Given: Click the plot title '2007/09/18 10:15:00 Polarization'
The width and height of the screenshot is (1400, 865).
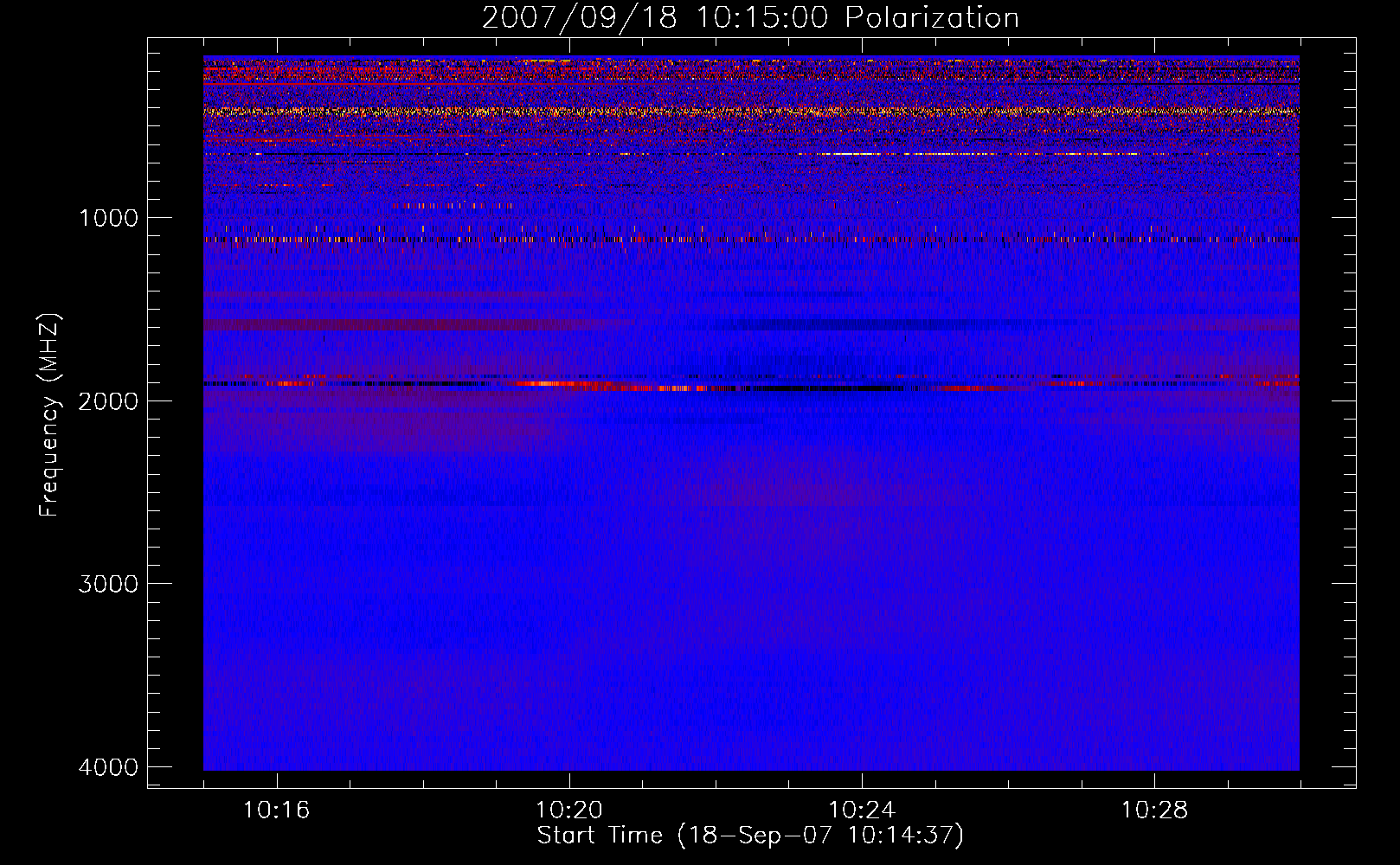Looking at the screenshot, I should pyautogui.click(x=750, y=18).
